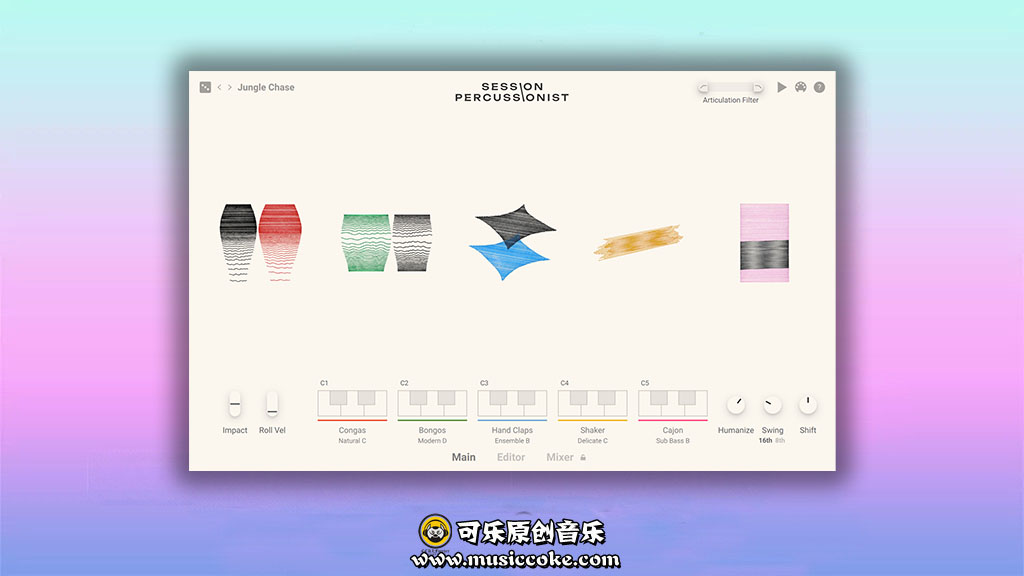Select the black conga drum illustration
Image resolution: width=1024 pixels, height=576 pixels.
[x=238, y=242]
